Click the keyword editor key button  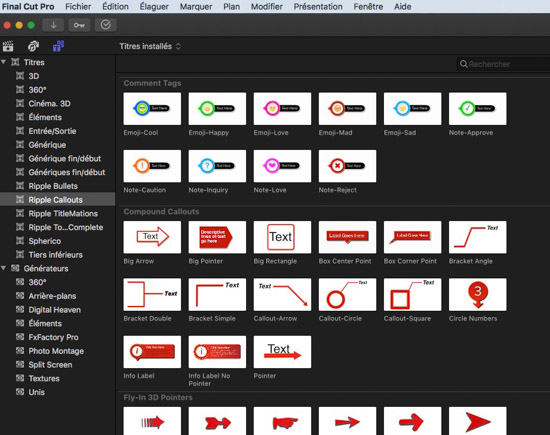pos(79,25)
